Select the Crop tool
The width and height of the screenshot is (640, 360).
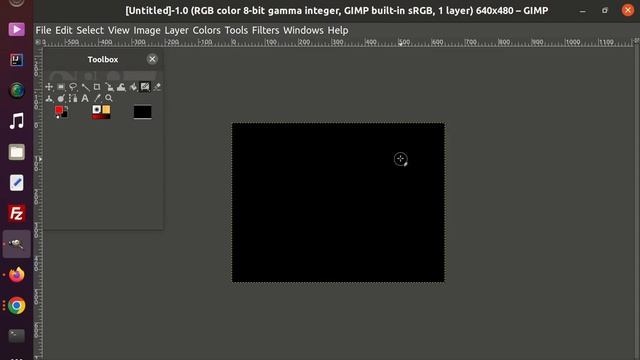97,87
